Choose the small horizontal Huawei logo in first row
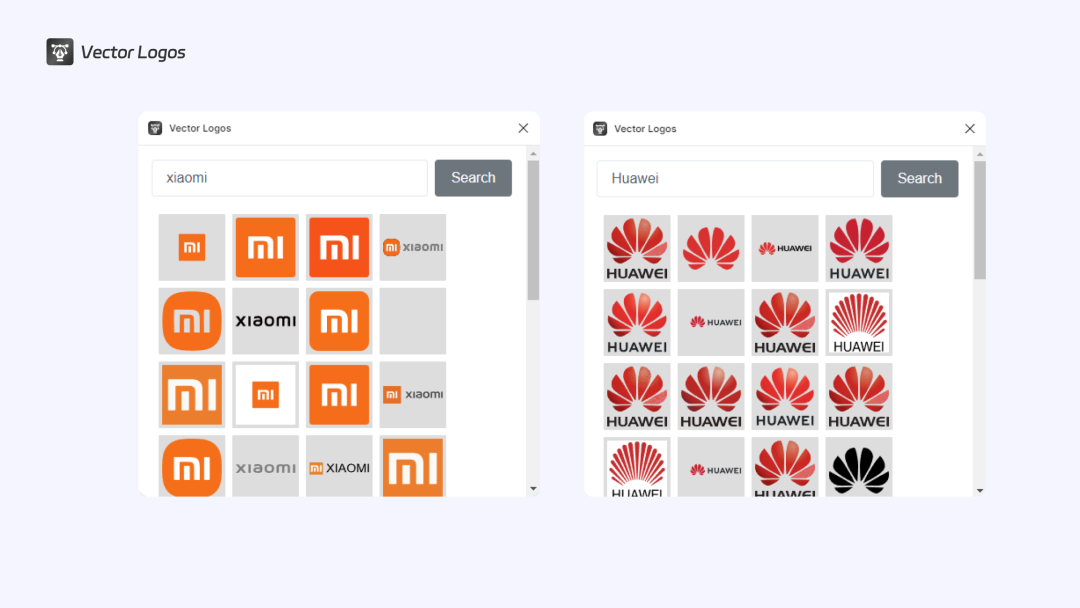The height and width of the screenshot is (608, 1080). pyautogui.click(x=785, y=249)
